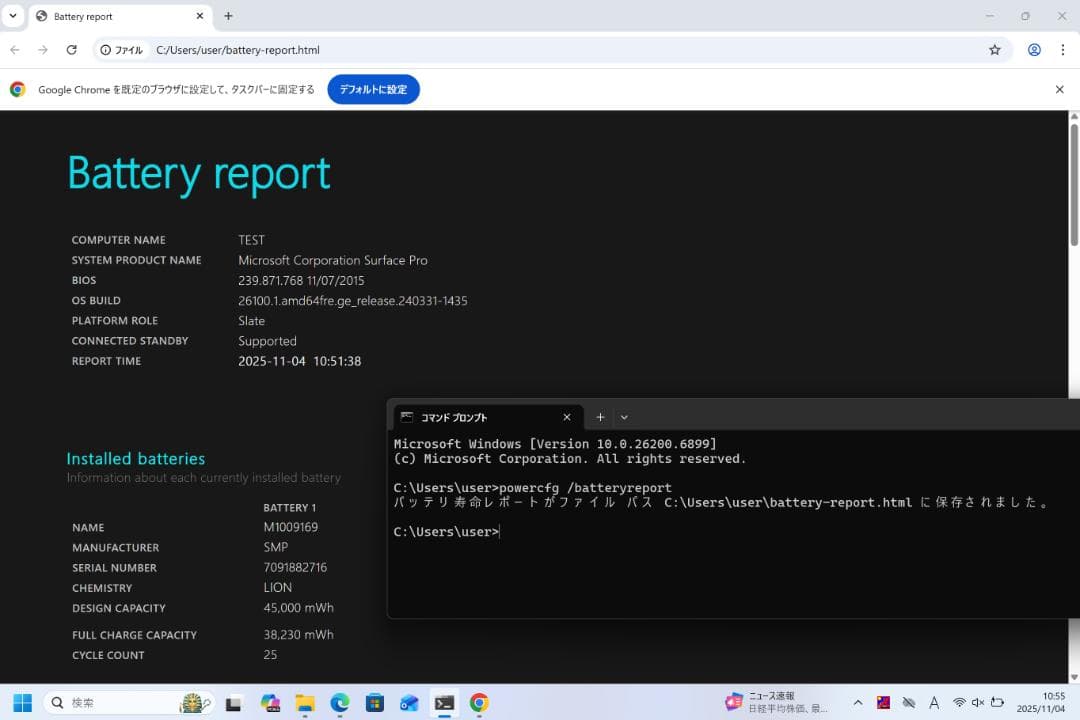
Task: Open Wi-Fi settings from the system tray
Action: tap(960, 702)
